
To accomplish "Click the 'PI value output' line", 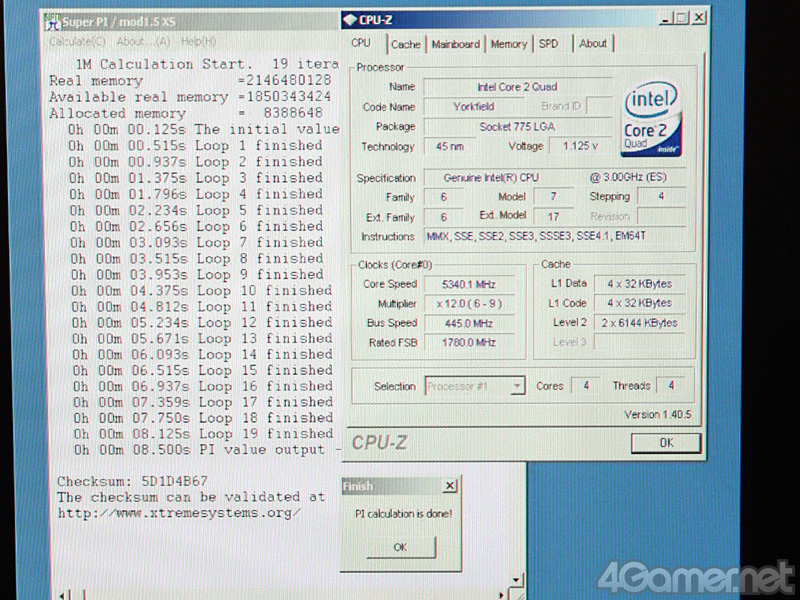I will [205, 449].
